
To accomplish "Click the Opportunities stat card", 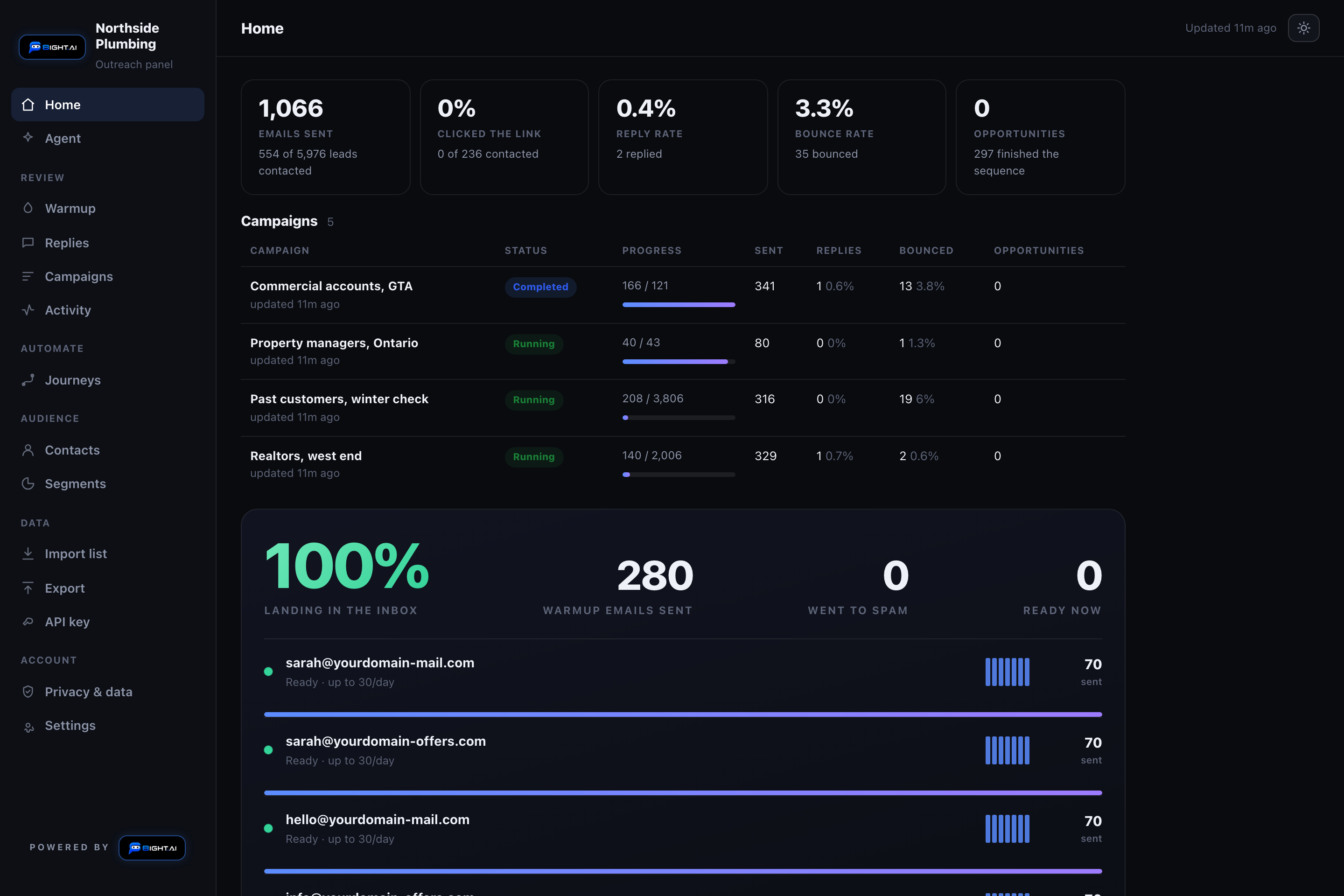I will (1040, 137).
